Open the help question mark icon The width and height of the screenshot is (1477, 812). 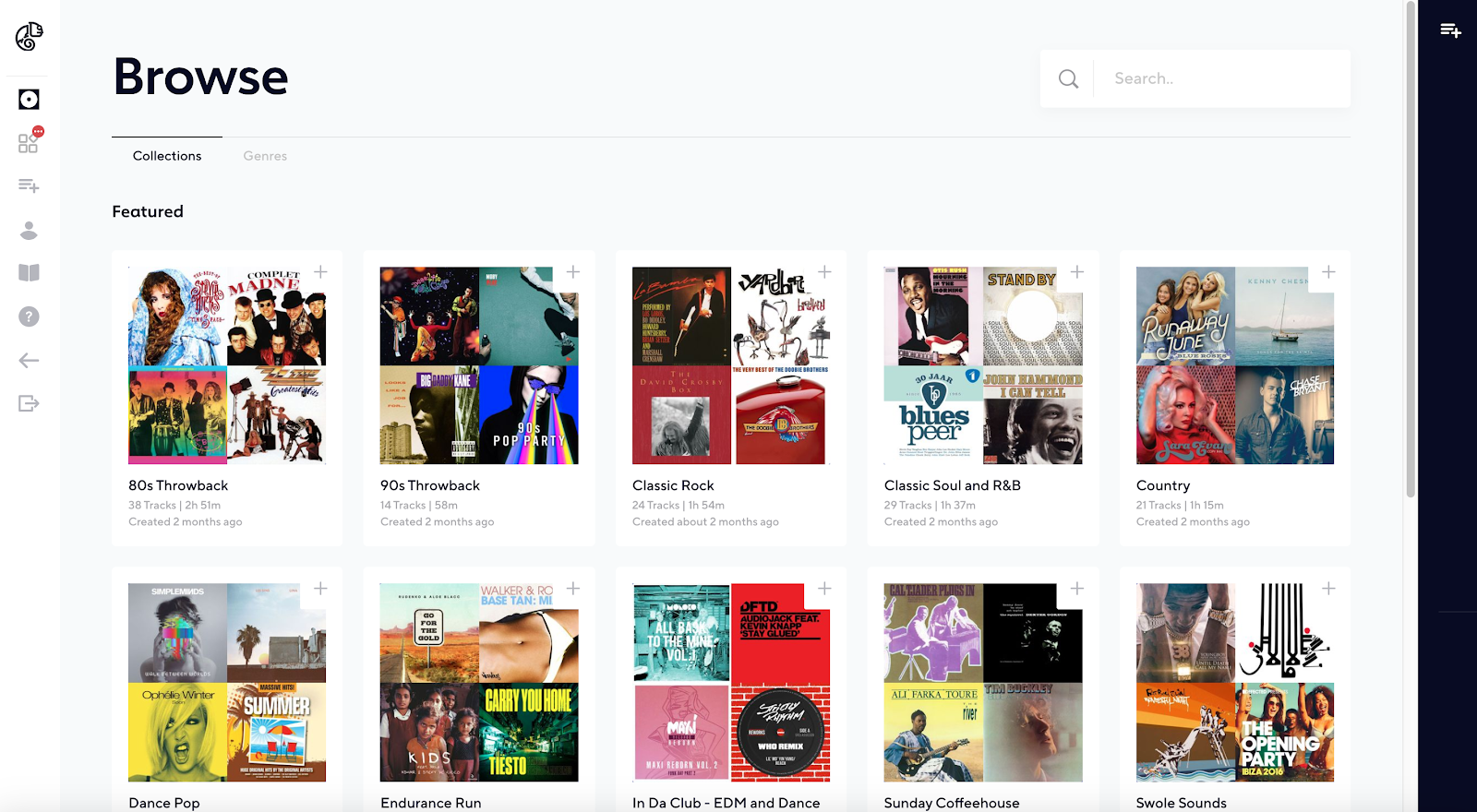pos(29,316)
